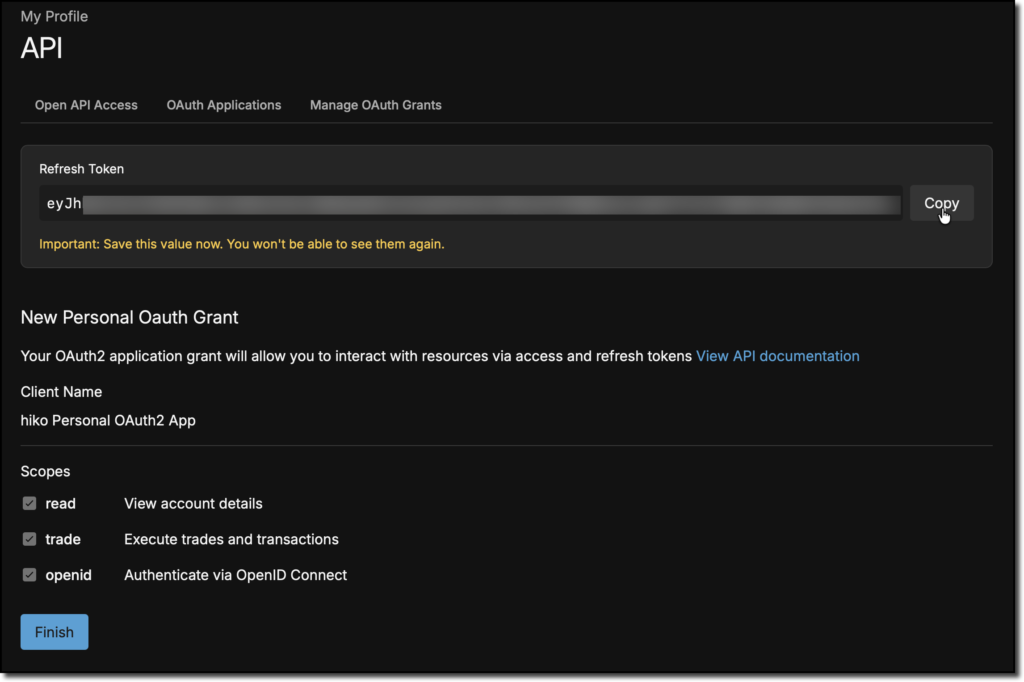
Task: Open the OAuth Applications tab
Action: pyautogui.click(x=224, y=105)
